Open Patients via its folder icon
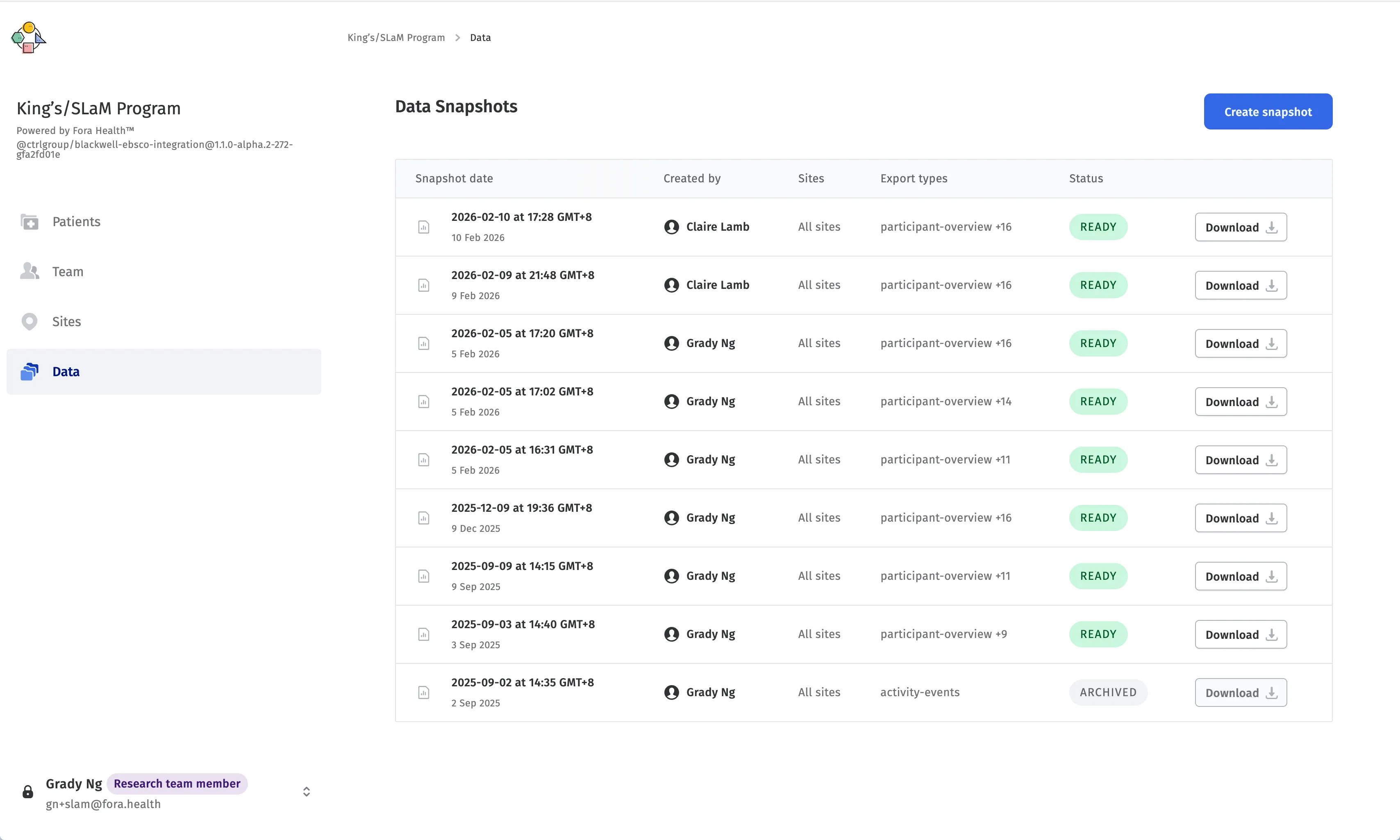 [x=30, y=222]
